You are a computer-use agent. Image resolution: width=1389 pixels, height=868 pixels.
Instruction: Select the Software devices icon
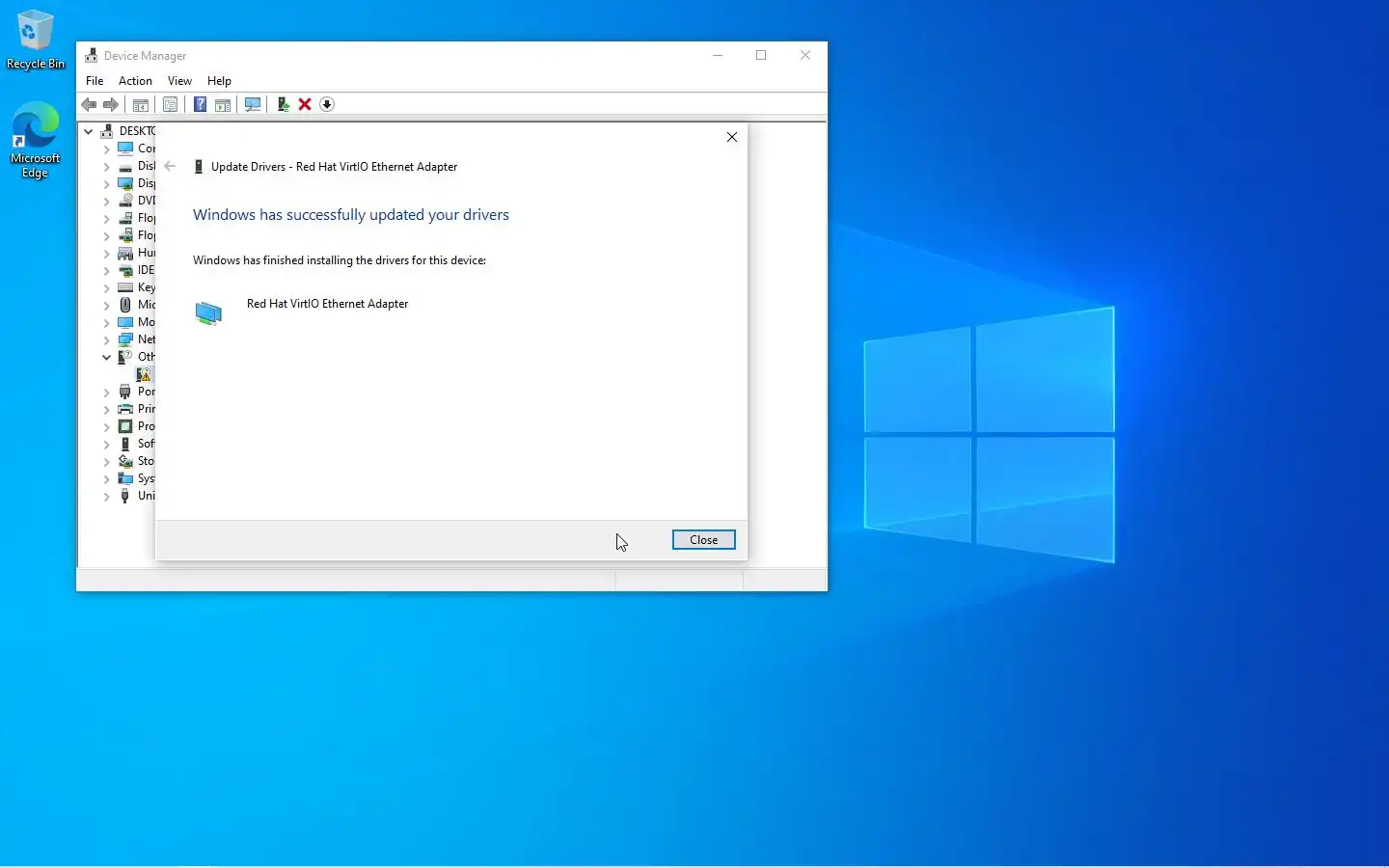click(x=125, y=444)
